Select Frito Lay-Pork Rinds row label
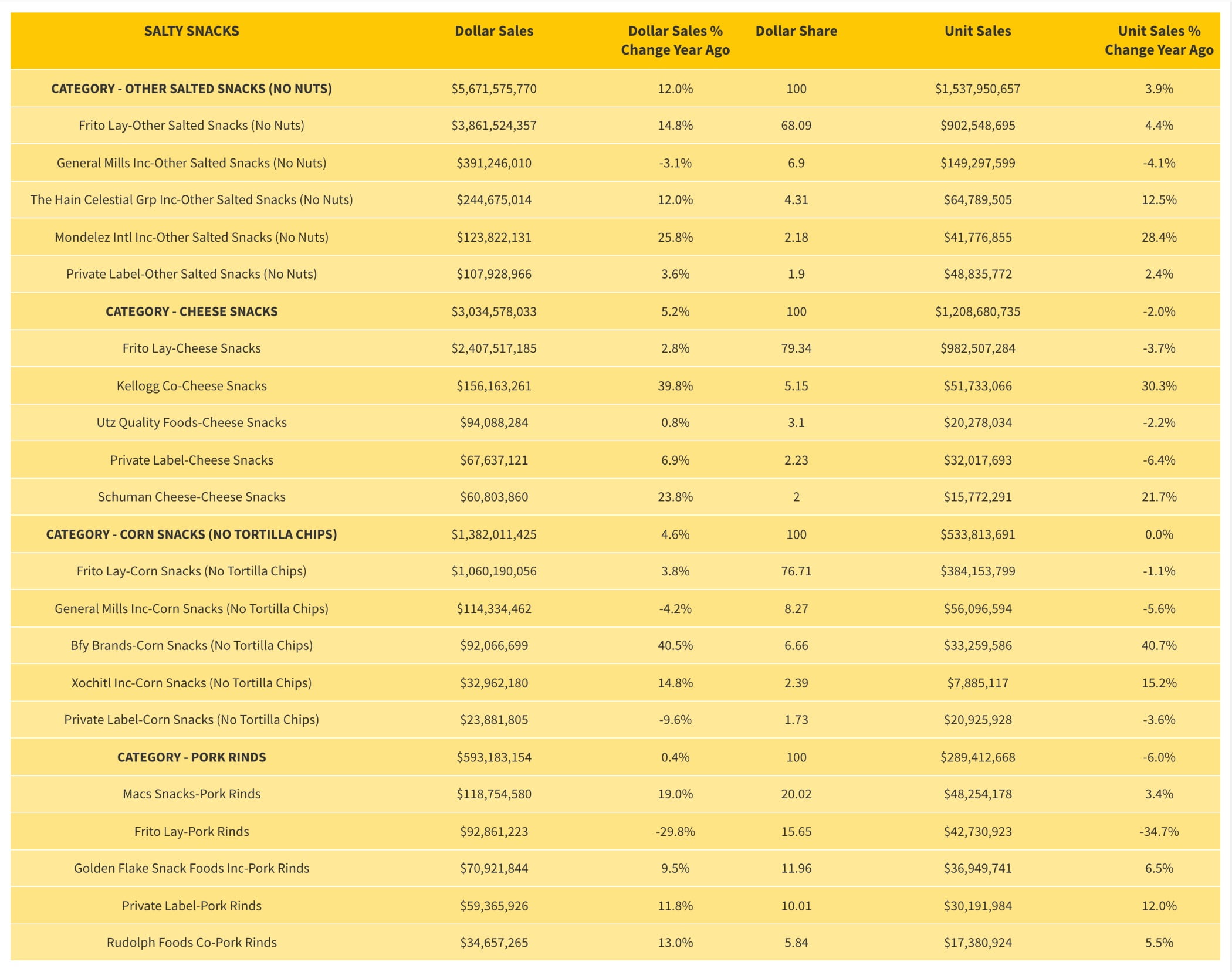The width and height of the screenshot is (1232, 972). click(191, 832)
